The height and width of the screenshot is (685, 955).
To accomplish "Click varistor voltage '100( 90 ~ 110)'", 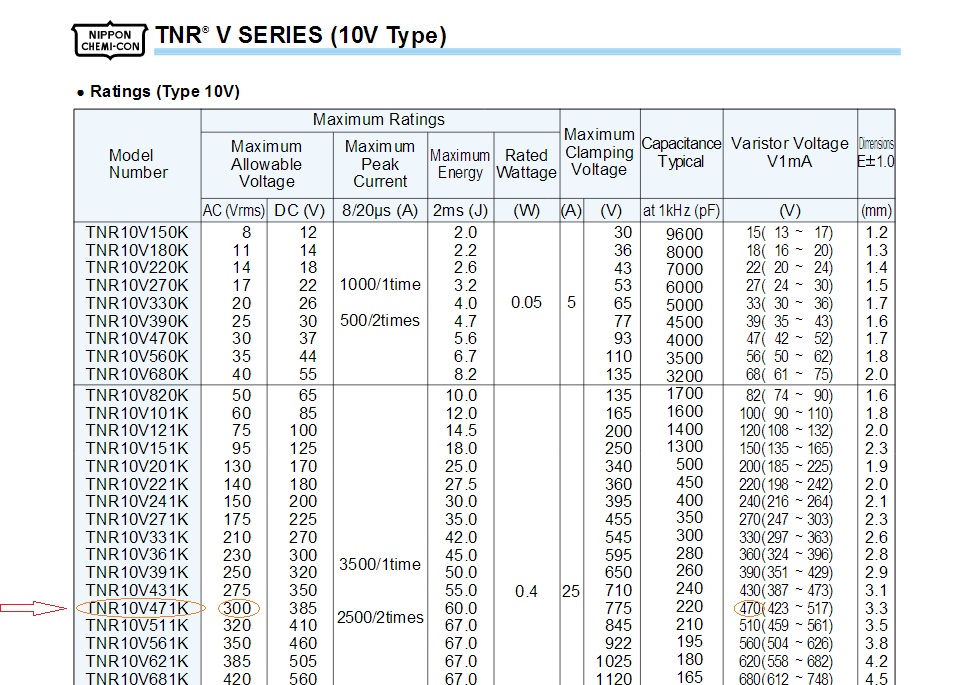I will click(x=786, y=413).
